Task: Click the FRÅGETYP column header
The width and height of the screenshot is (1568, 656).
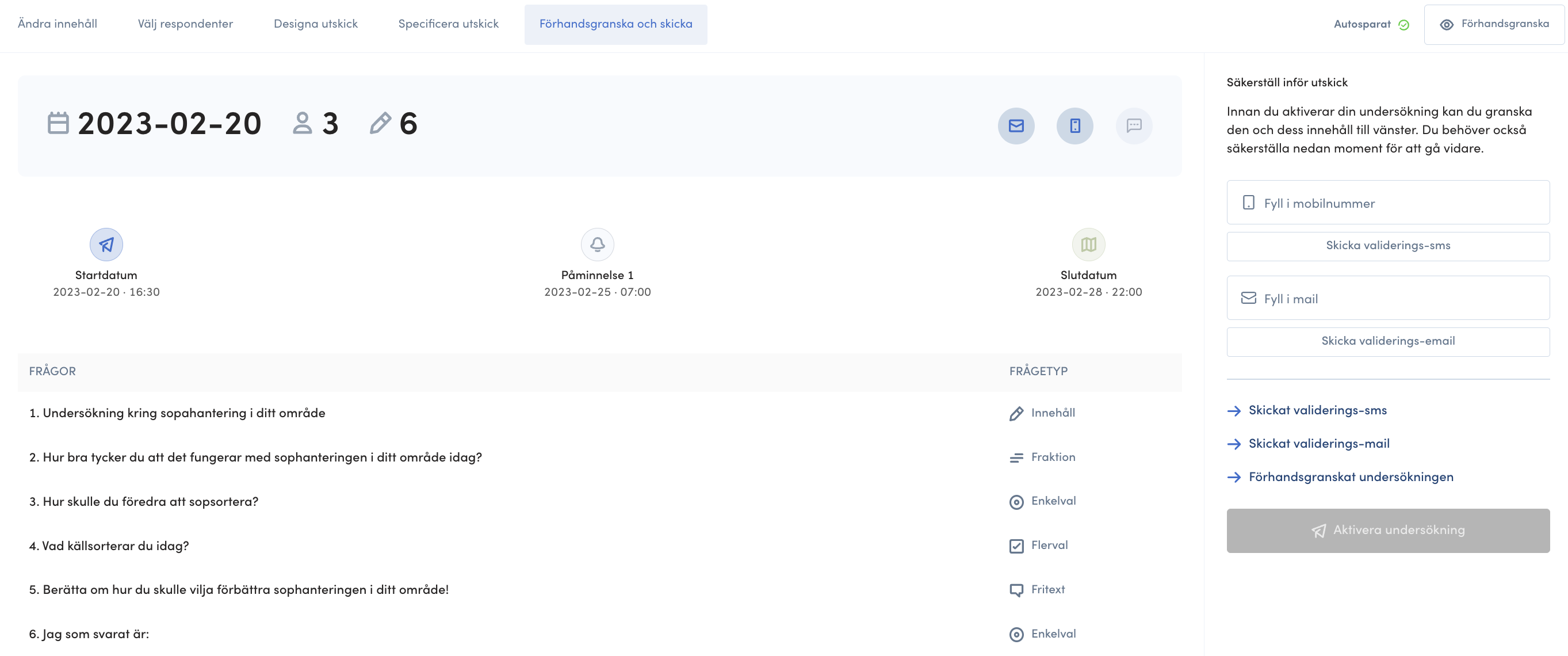Action: (1038, 372)
